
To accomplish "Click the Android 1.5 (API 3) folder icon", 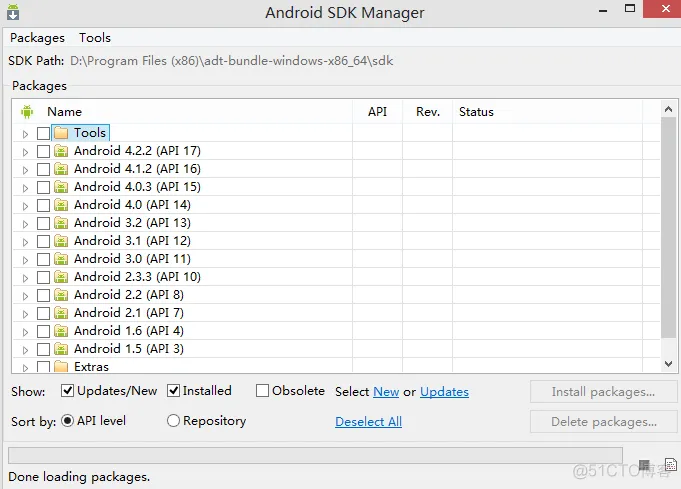I will pyautogui.click(x=61, y=349).
